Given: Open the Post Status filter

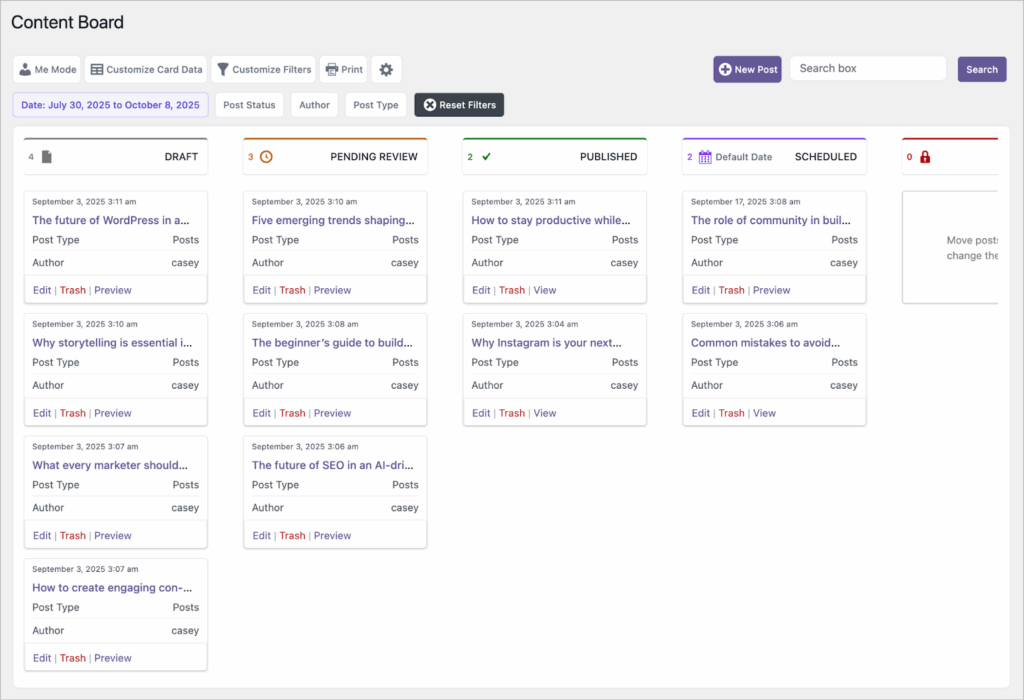Looking at the screenshot, I should [249, 104].
